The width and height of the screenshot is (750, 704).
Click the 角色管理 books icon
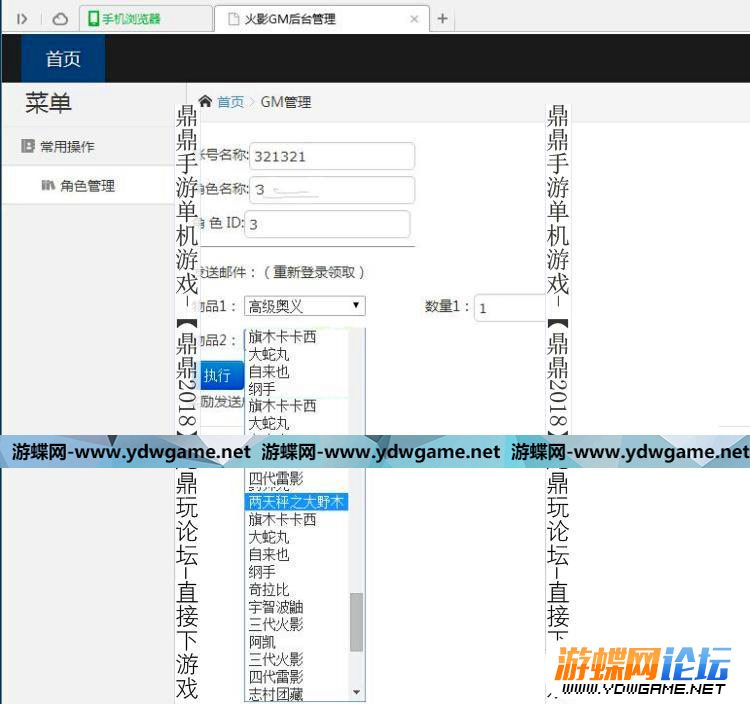[48, 185]
